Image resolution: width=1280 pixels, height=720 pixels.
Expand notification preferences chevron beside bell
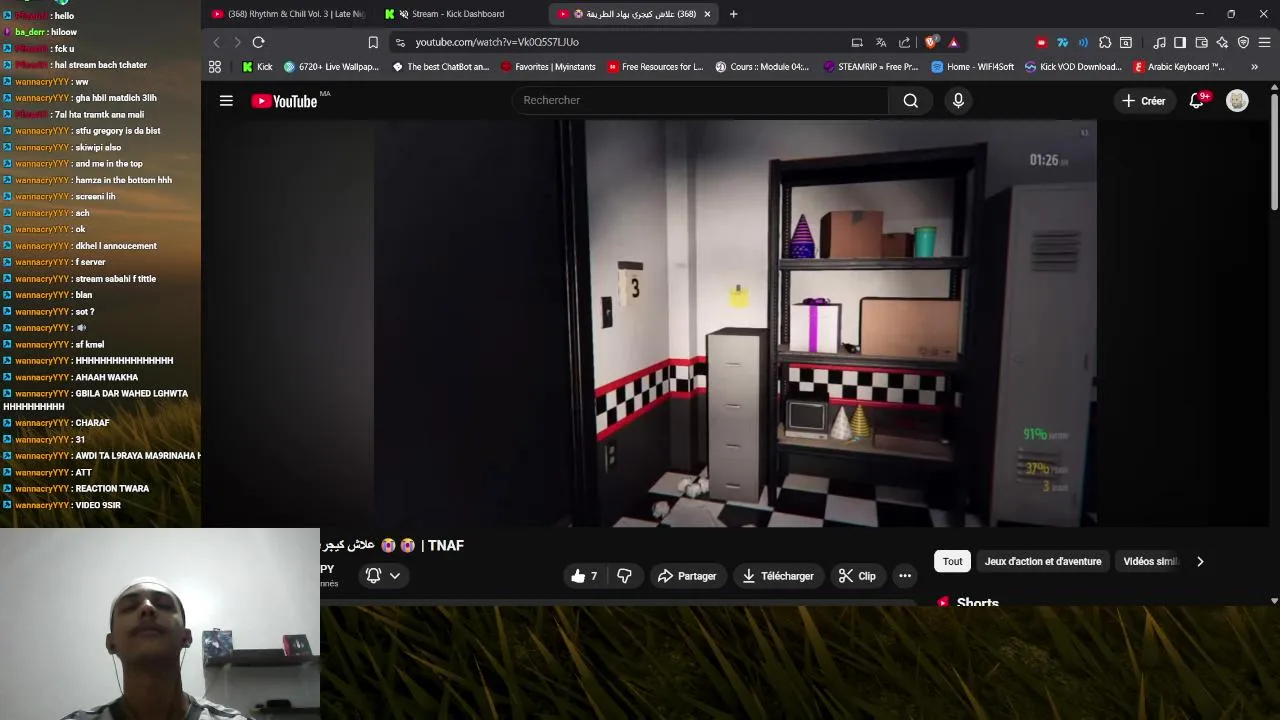(x=395, y=576)
